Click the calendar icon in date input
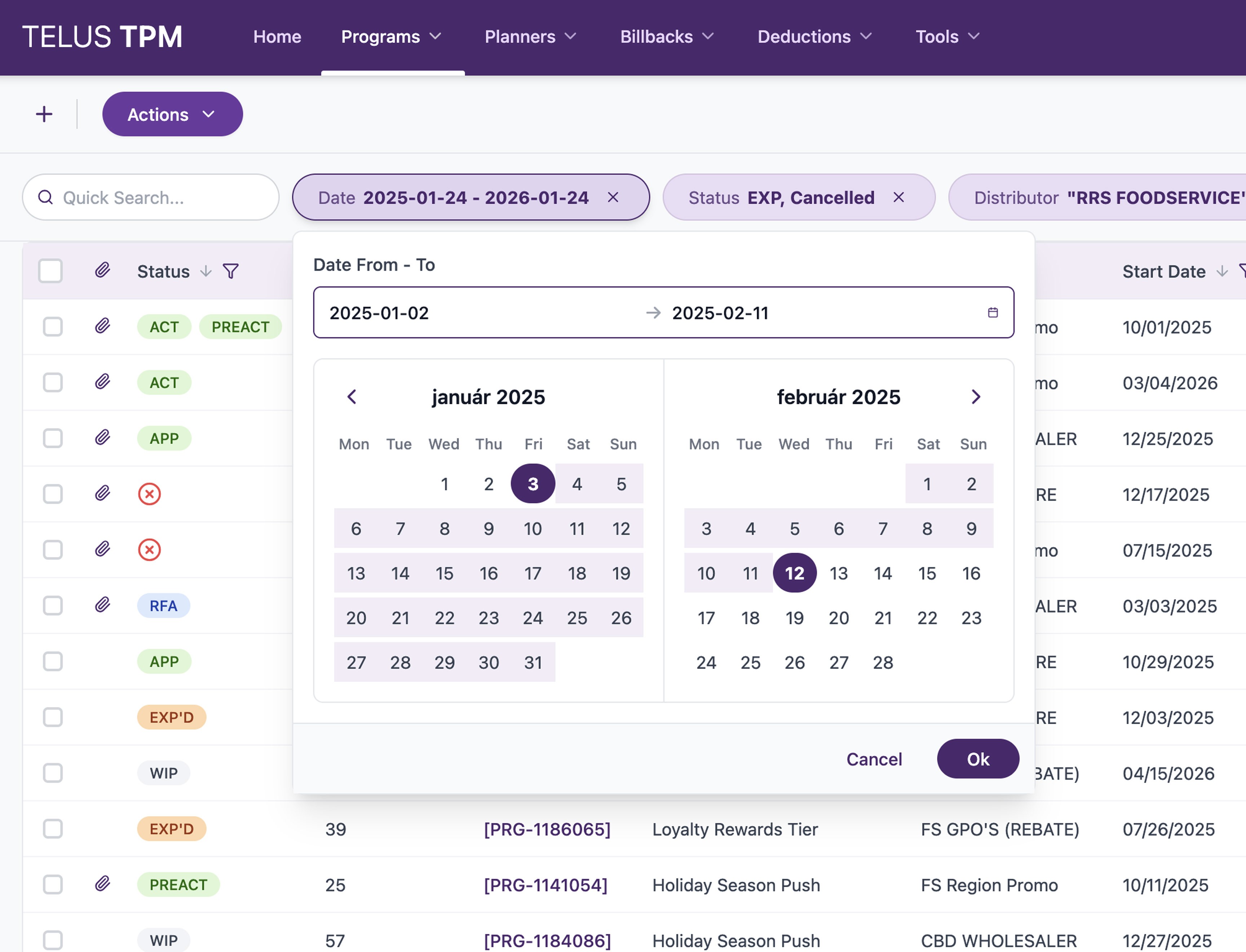Image resolution: width=1246 pixels, height=952 pixels. (993, 313)
